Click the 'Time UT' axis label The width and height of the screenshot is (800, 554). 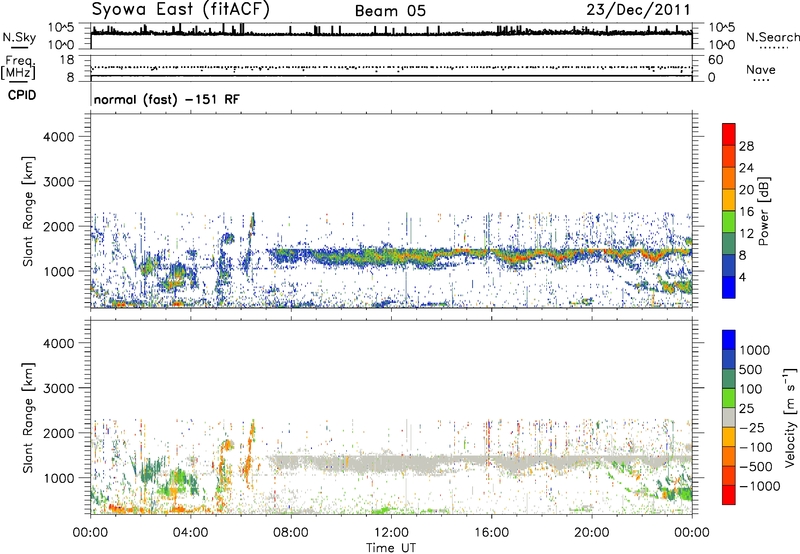click(391, 548)
